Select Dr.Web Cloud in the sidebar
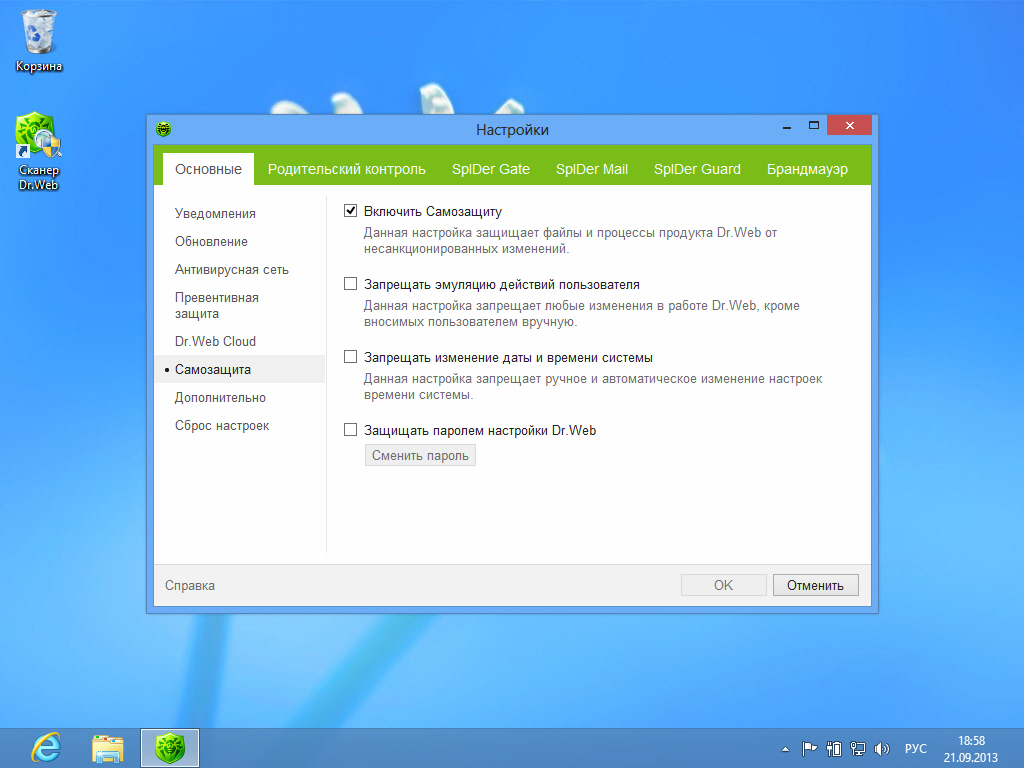The width and height of the screenshot is (1024, 768). (215, 342)
